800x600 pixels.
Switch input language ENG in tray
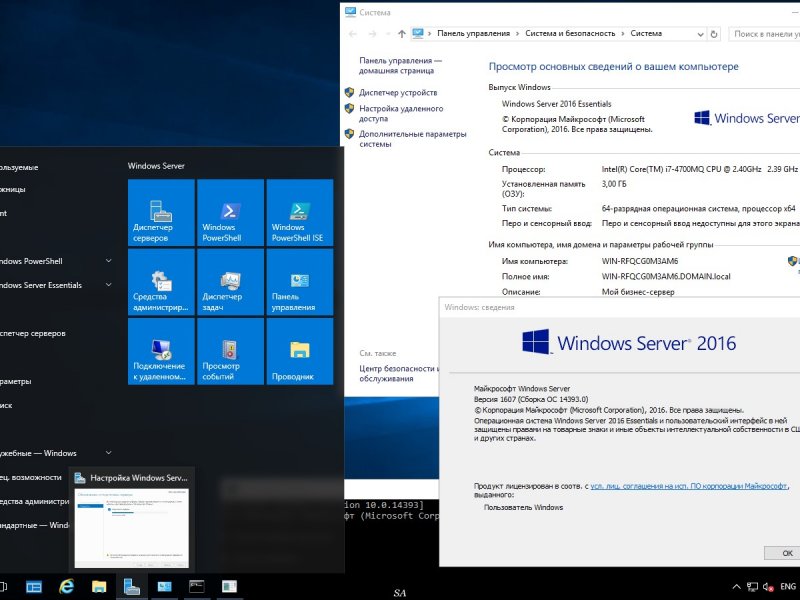788,587
